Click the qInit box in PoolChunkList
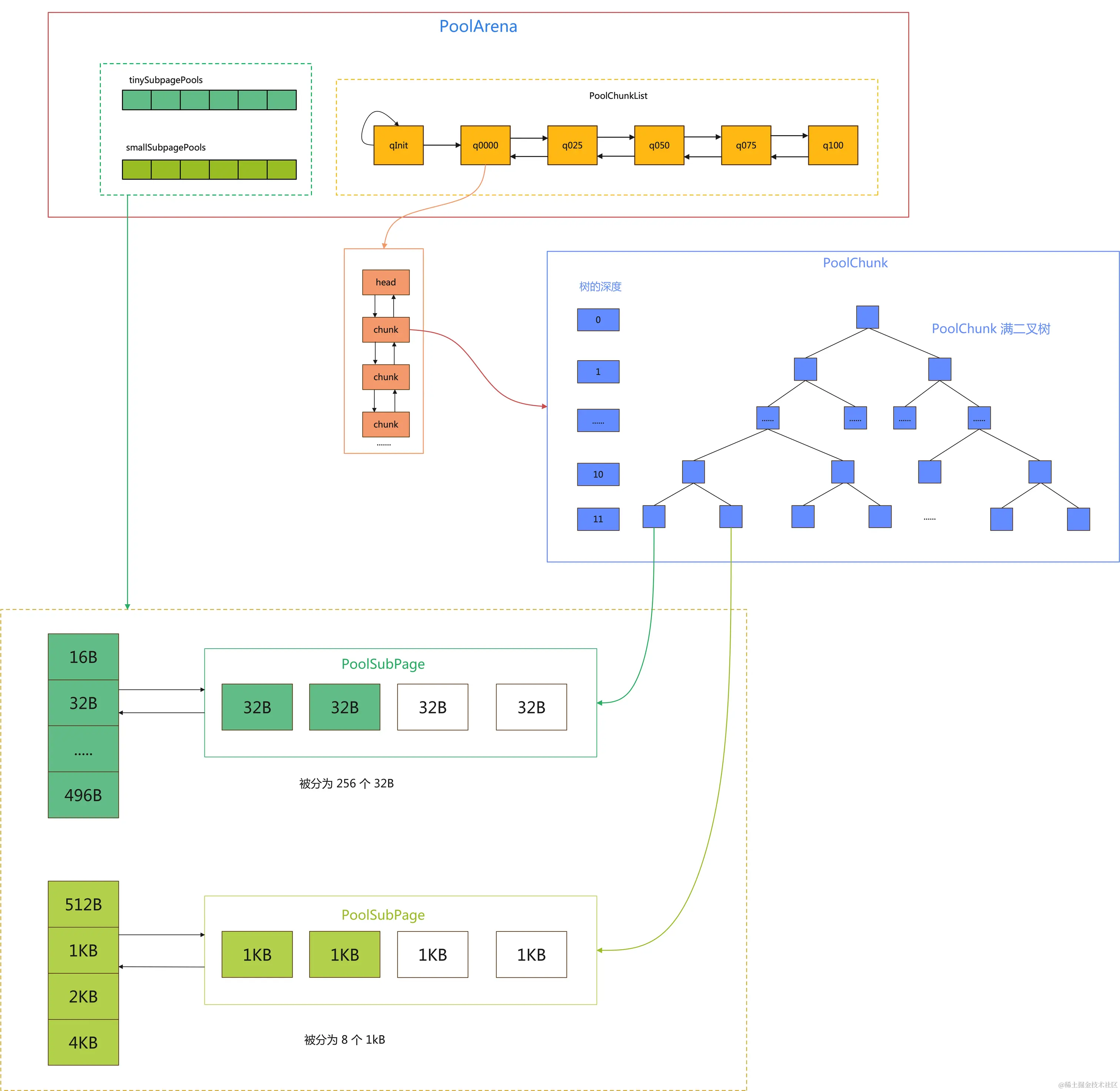1120x1091 pixels. pyautogui.click(x=398, y=145)
